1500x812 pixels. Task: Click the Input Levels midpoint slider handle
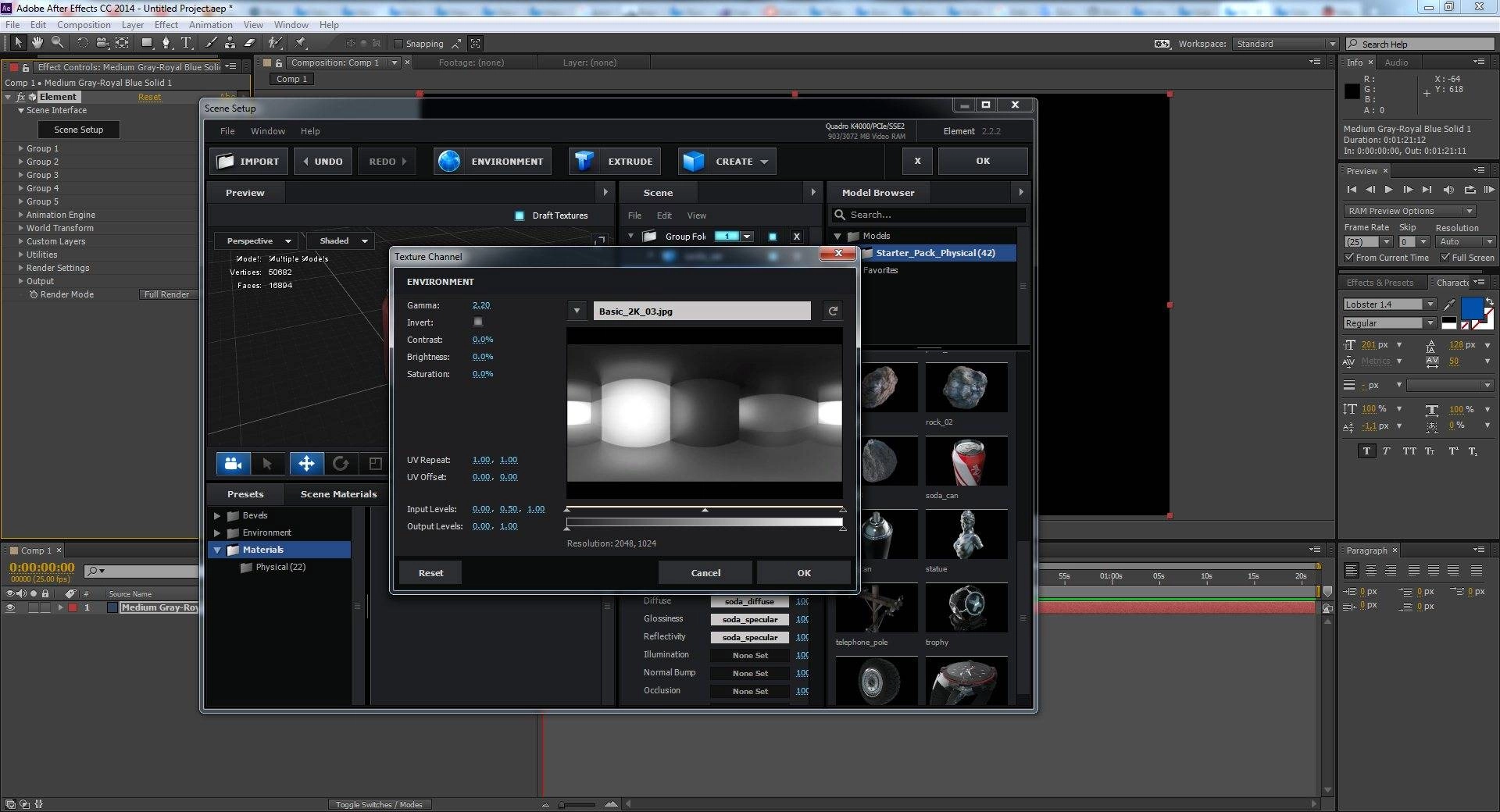705,510
